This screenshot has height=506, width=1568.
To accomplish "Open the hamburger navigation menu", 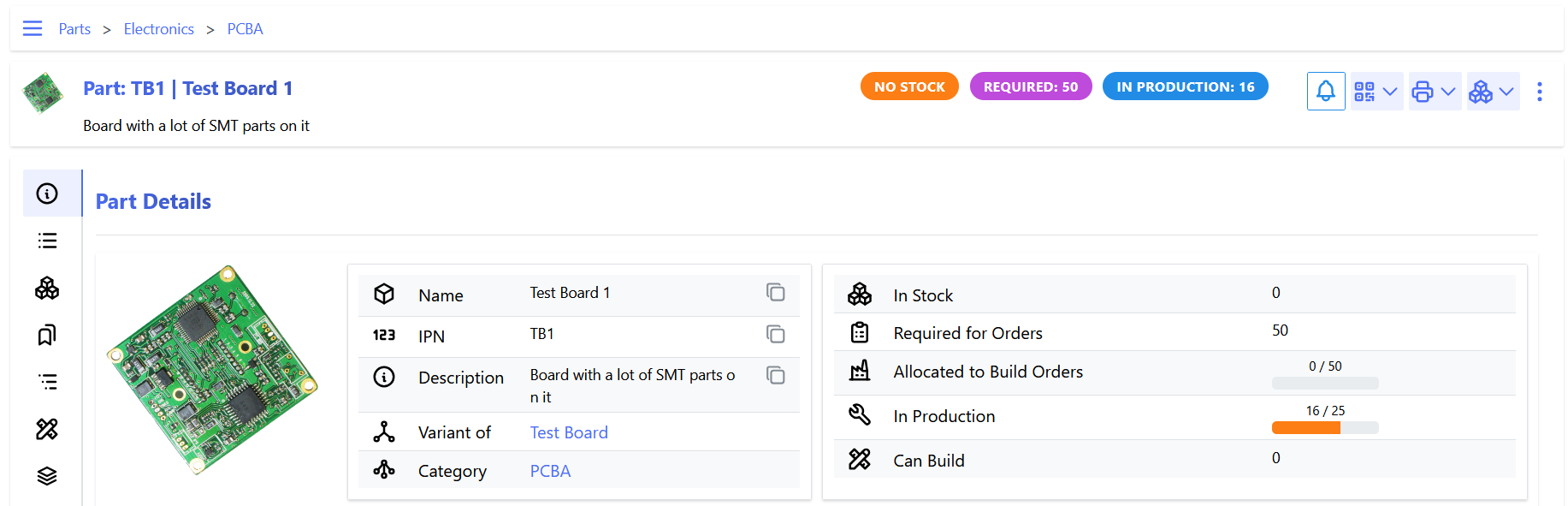I will click(x=33, y=28).
